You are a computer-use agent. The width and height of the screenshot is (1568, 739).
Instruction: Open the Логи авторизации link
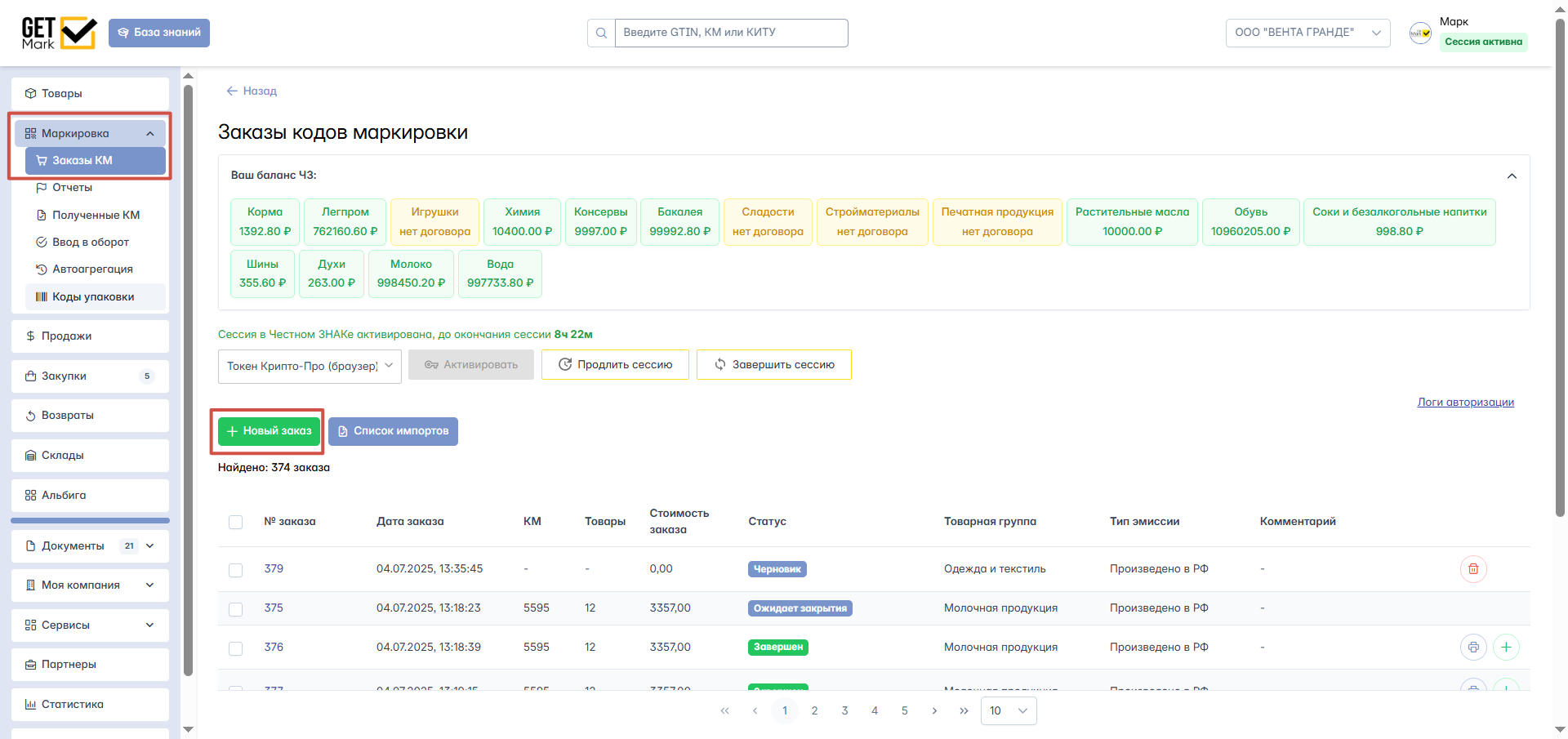click(x=1465, y=402)
